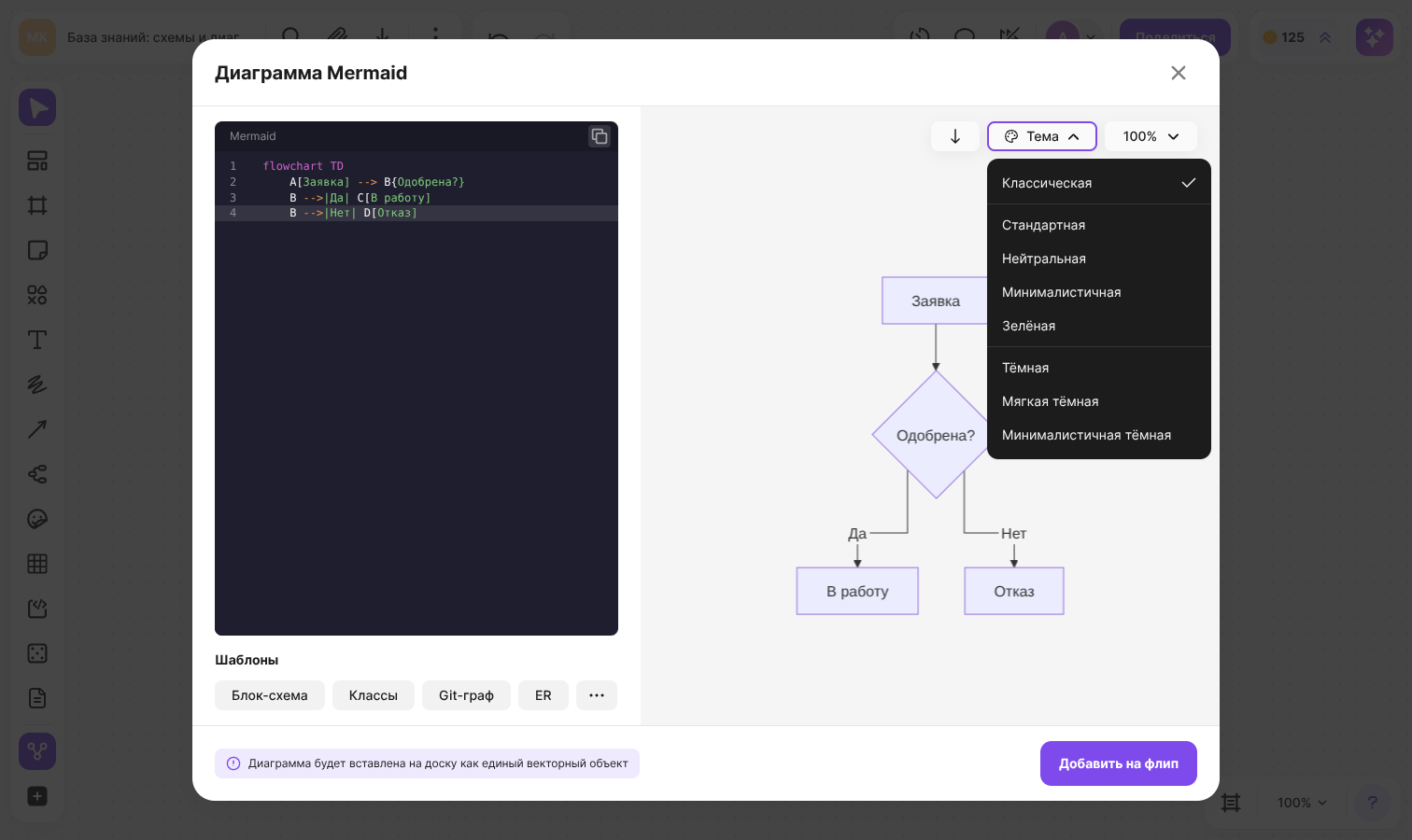The height and width of the screenshot is (840, 1412).
Task: Open the mind map tool in sidebar
Action: click(37, 474)
